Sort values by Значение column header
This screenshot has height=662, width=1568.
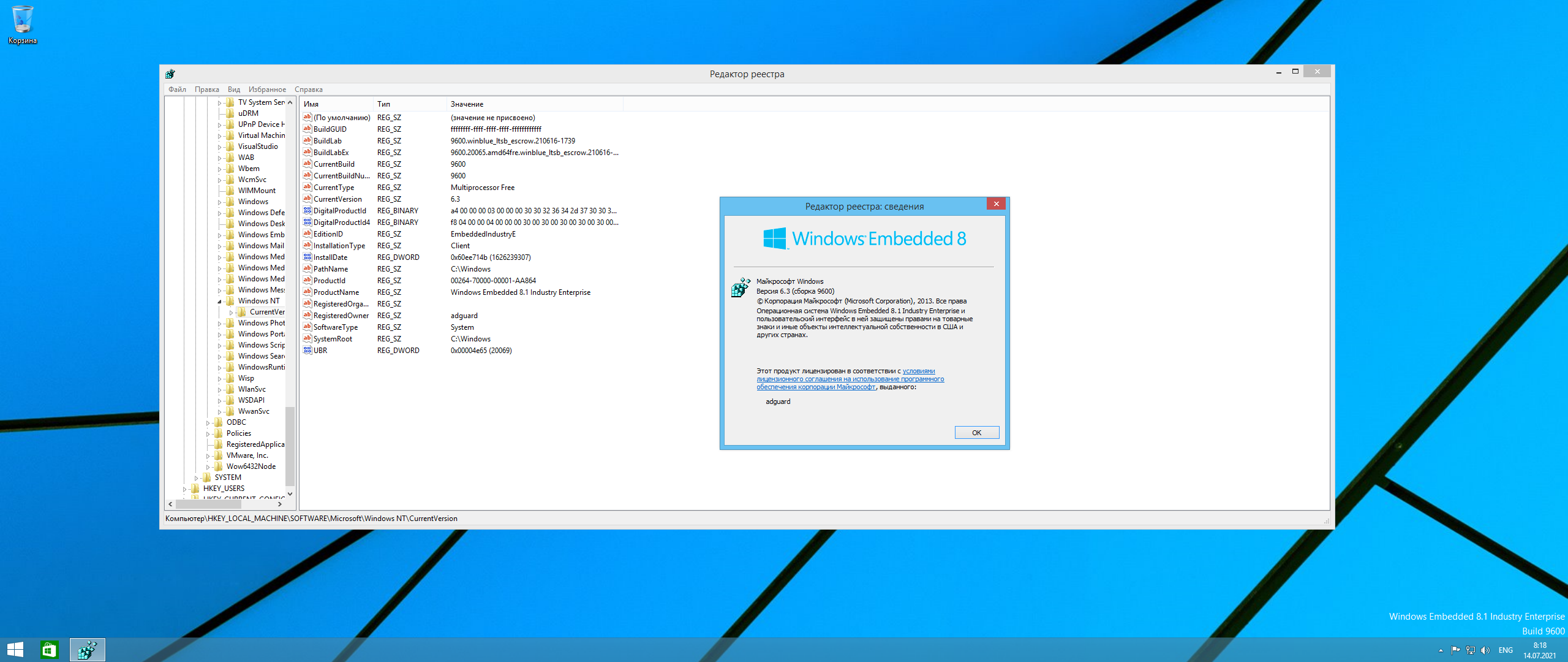535,104
